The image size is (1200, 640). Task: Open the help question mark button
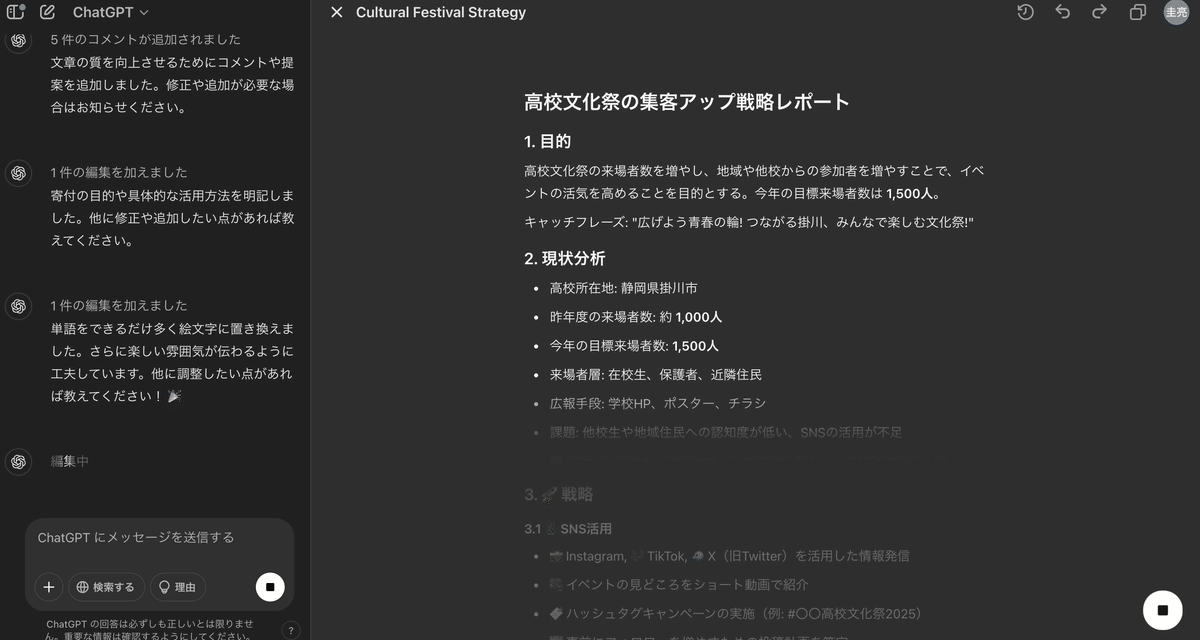pyautogui.click(x=291, y=630)
